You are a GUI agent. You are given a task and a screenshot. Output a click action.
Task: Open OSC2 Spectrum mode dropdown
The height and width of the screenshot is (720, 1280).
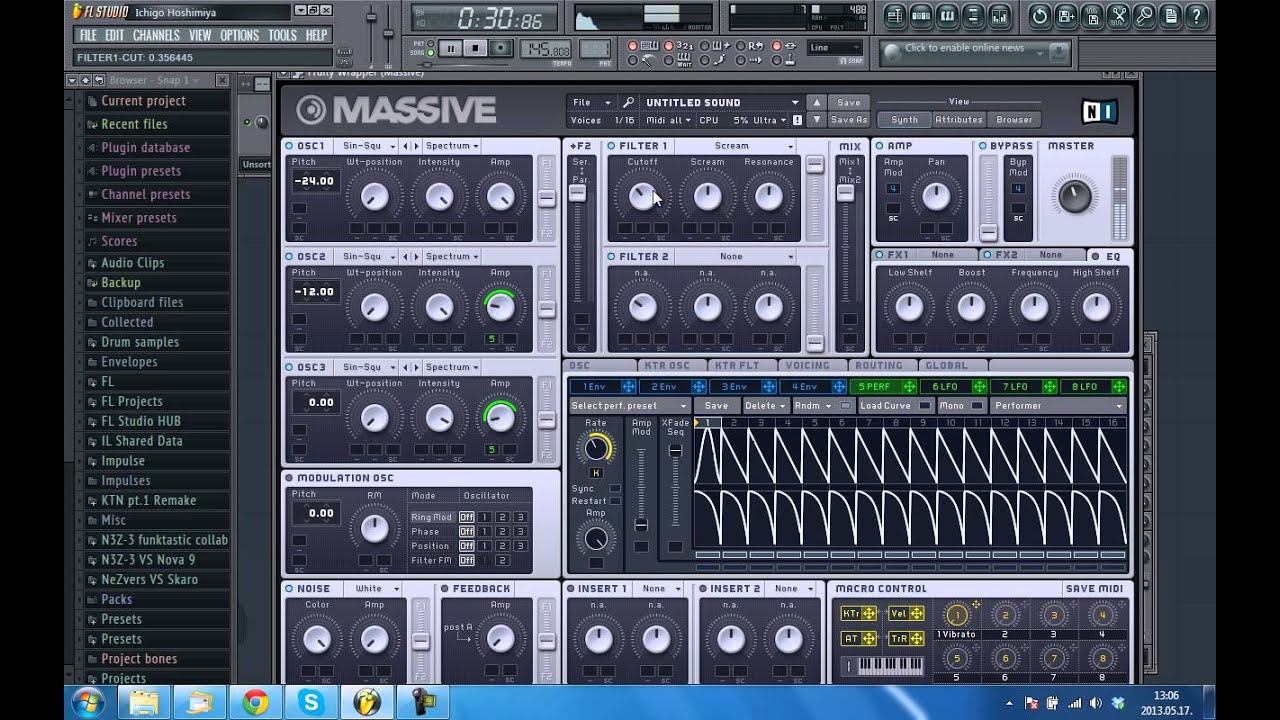(452, 257)
